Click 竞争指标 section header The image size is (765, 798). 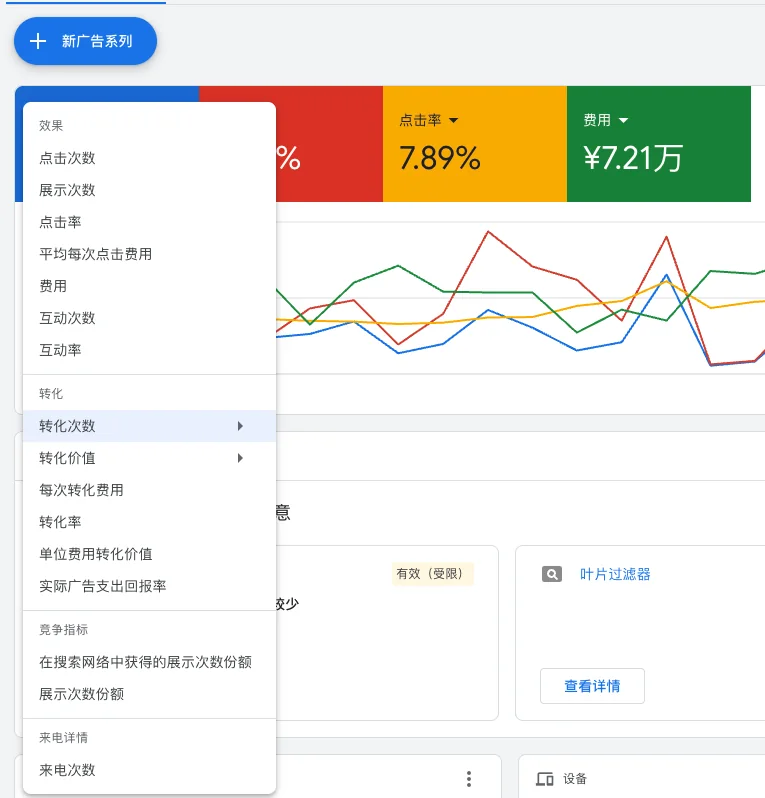(x=64, y=630)
